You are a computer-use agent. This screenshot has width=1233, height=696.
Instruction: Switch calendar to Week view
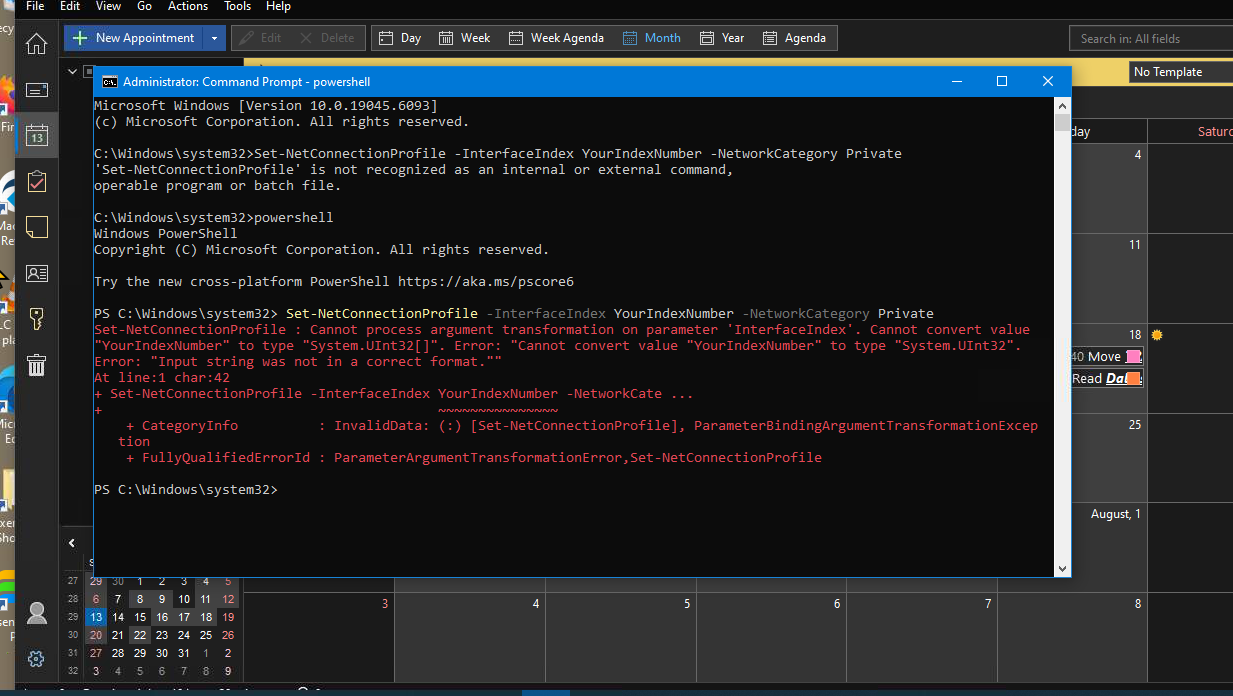pos(464,38)
